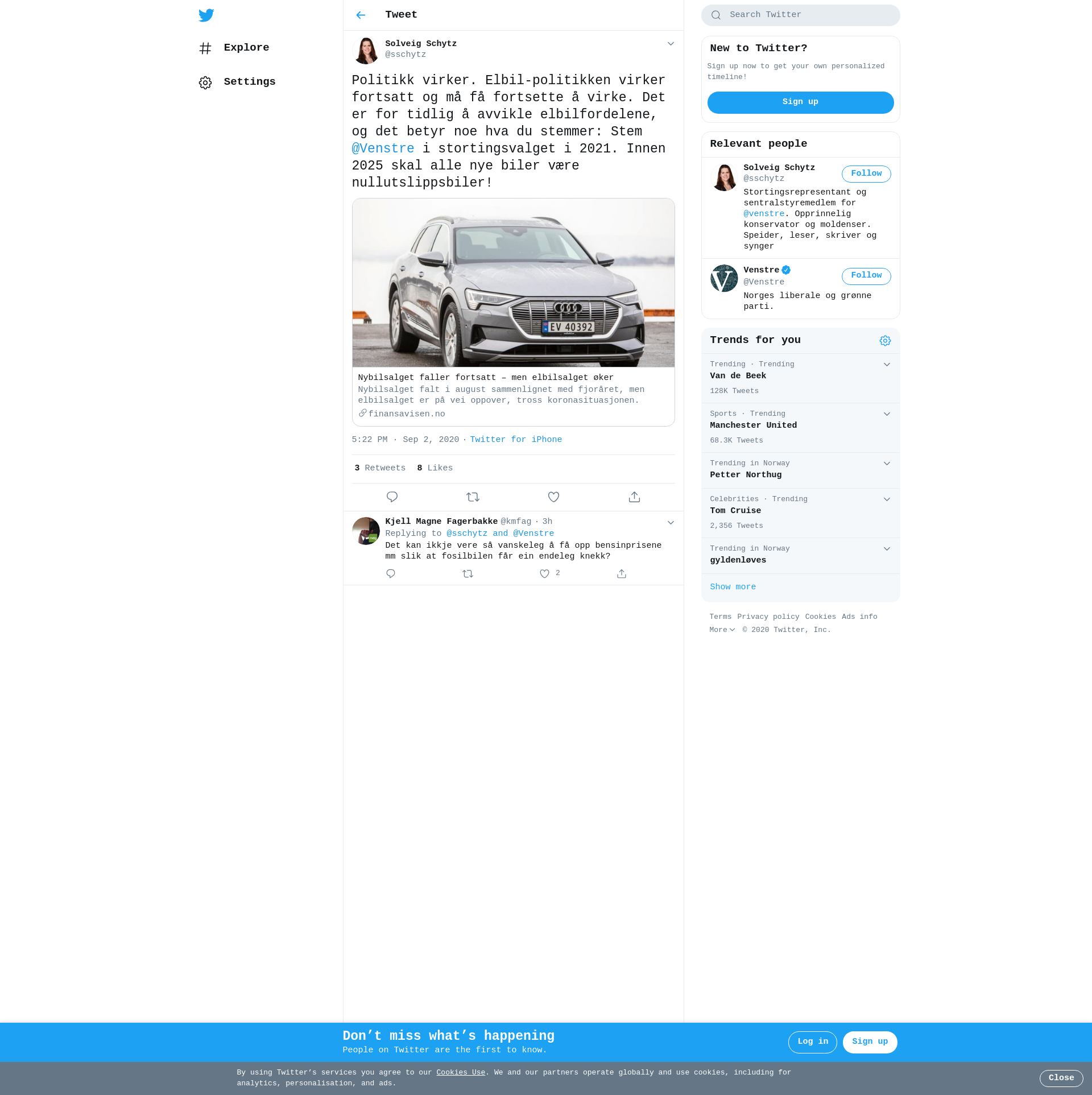Click Log in on the bottom banner
The width and height of the screenshot is (1092, 1095).
click(x=812, y=1042)
